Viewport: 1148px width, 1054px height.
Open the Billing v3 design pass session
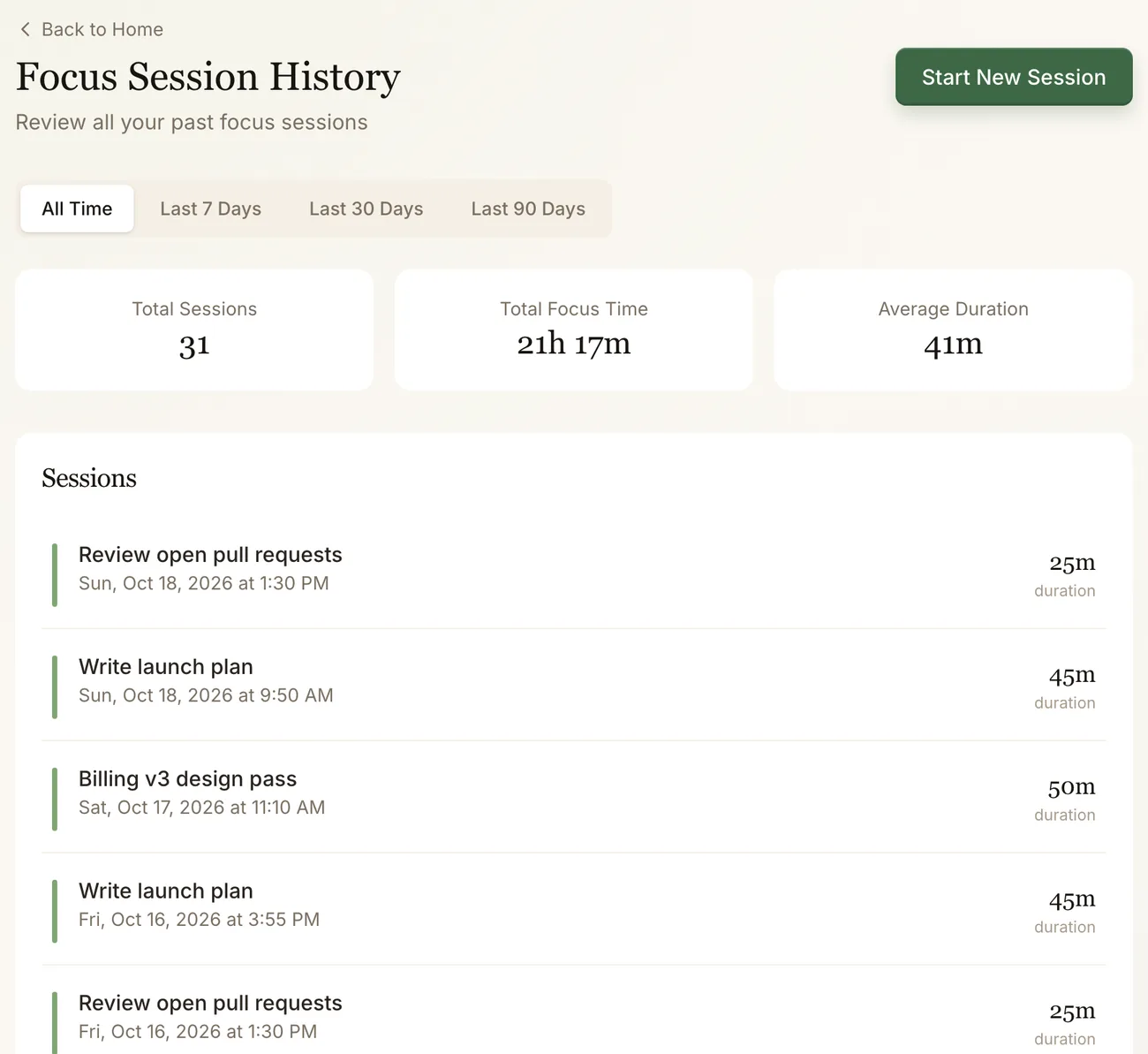pos(574,798)
